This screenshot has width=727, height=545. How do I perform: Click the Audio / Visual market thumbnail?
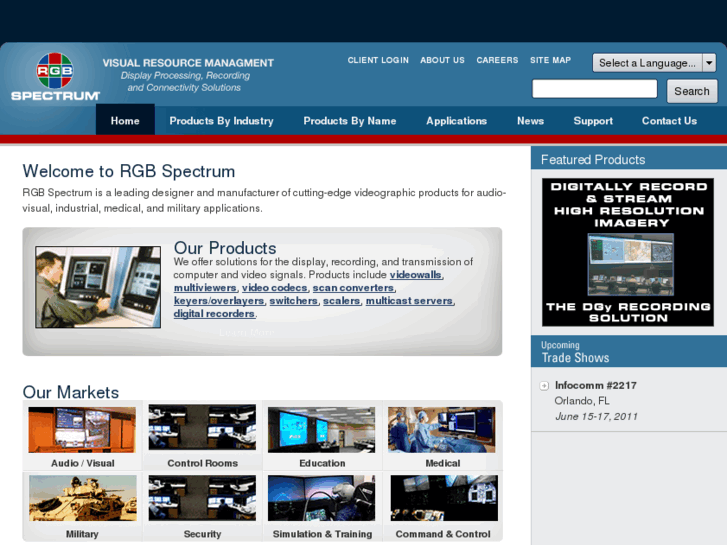click(82, 430)
